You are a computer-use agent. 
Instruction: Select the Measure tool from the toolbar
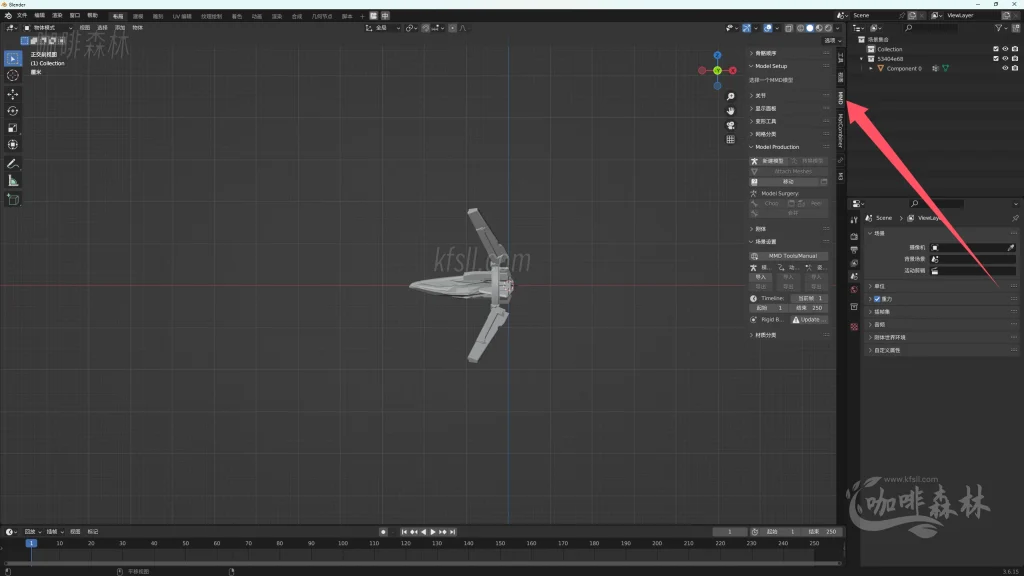click(x=11, y=180)
